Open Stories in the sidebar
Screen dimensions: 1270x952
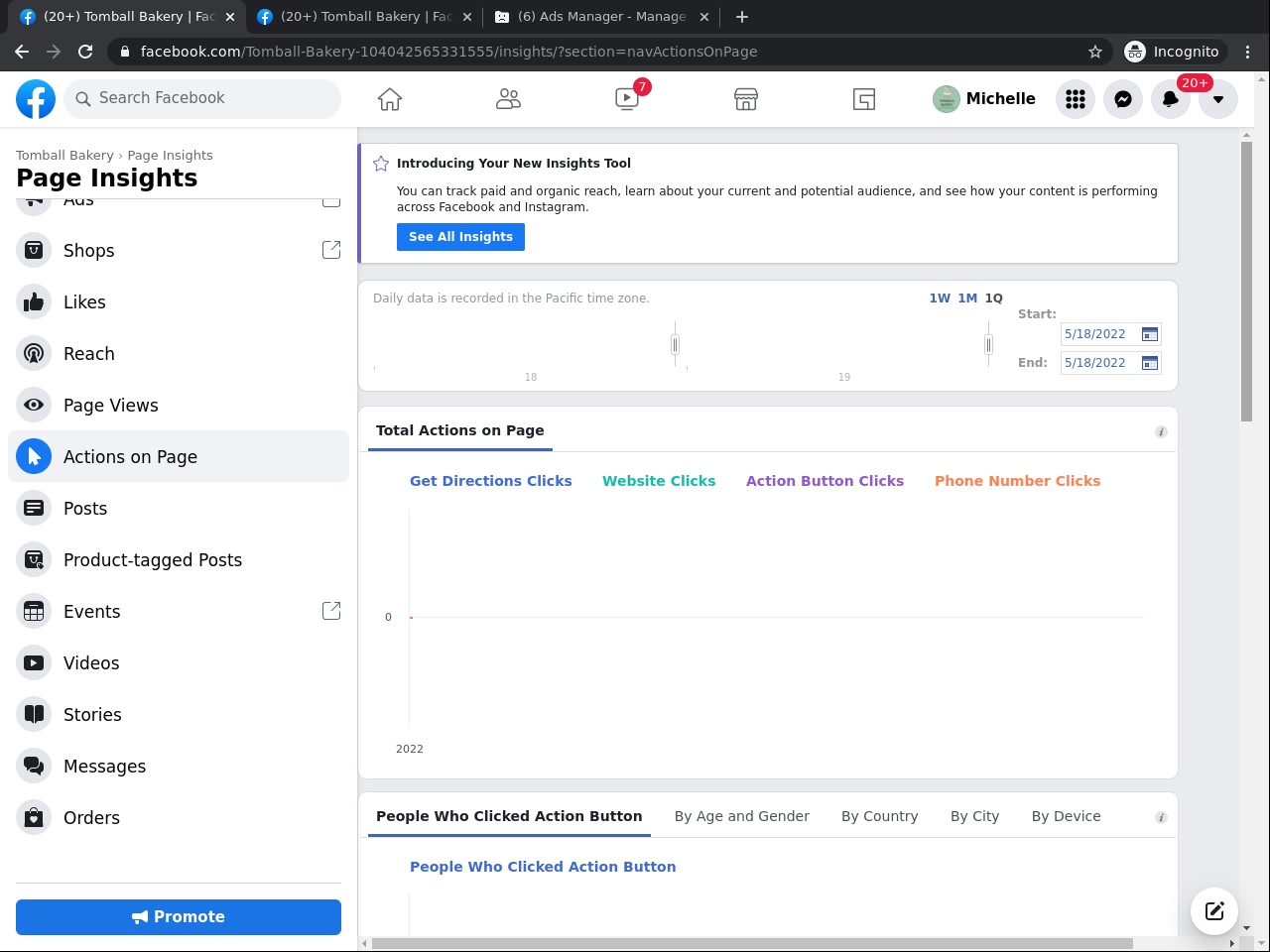coord(179,715)
